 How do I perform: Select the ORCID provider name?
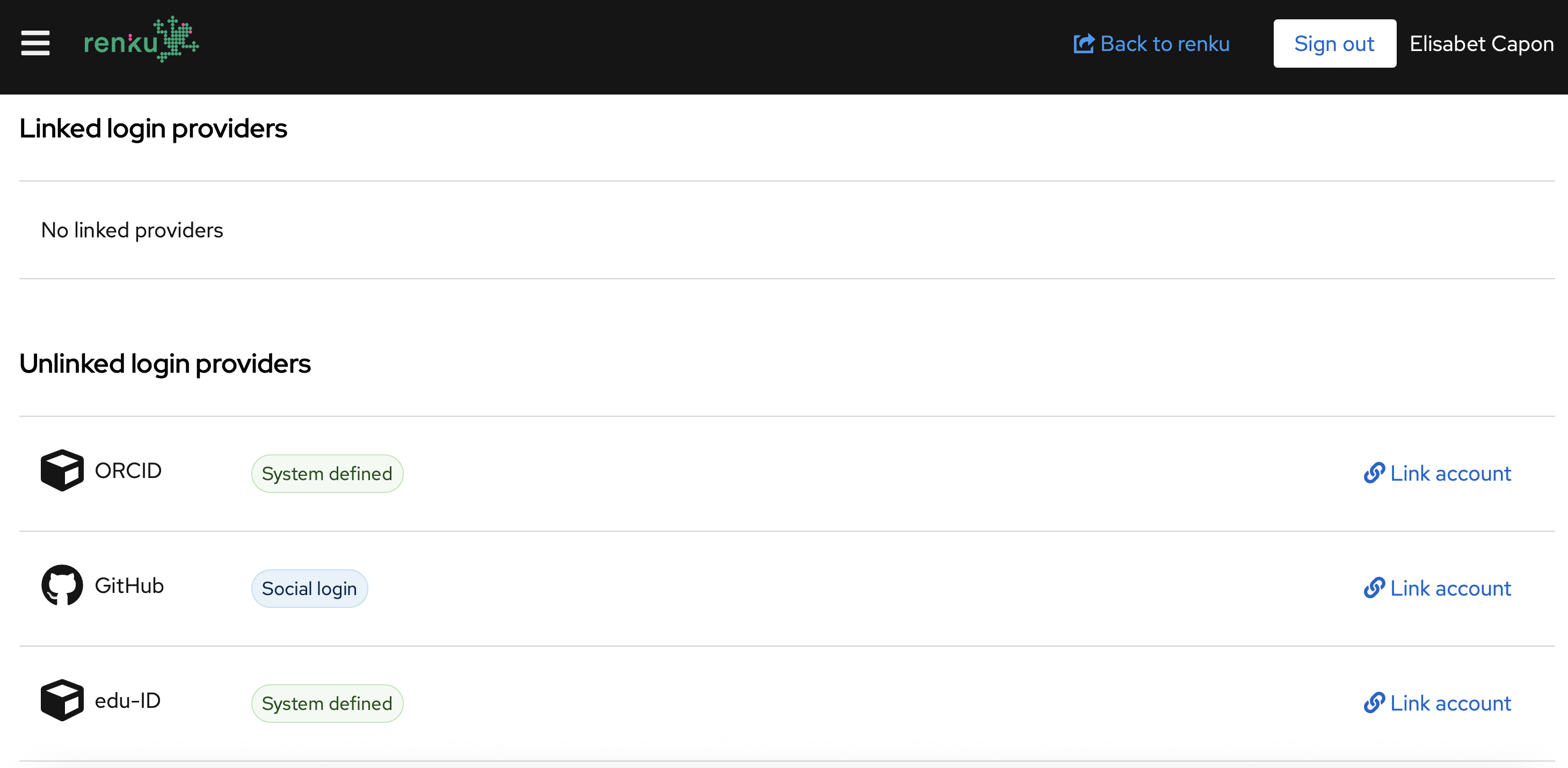(128, 470)
